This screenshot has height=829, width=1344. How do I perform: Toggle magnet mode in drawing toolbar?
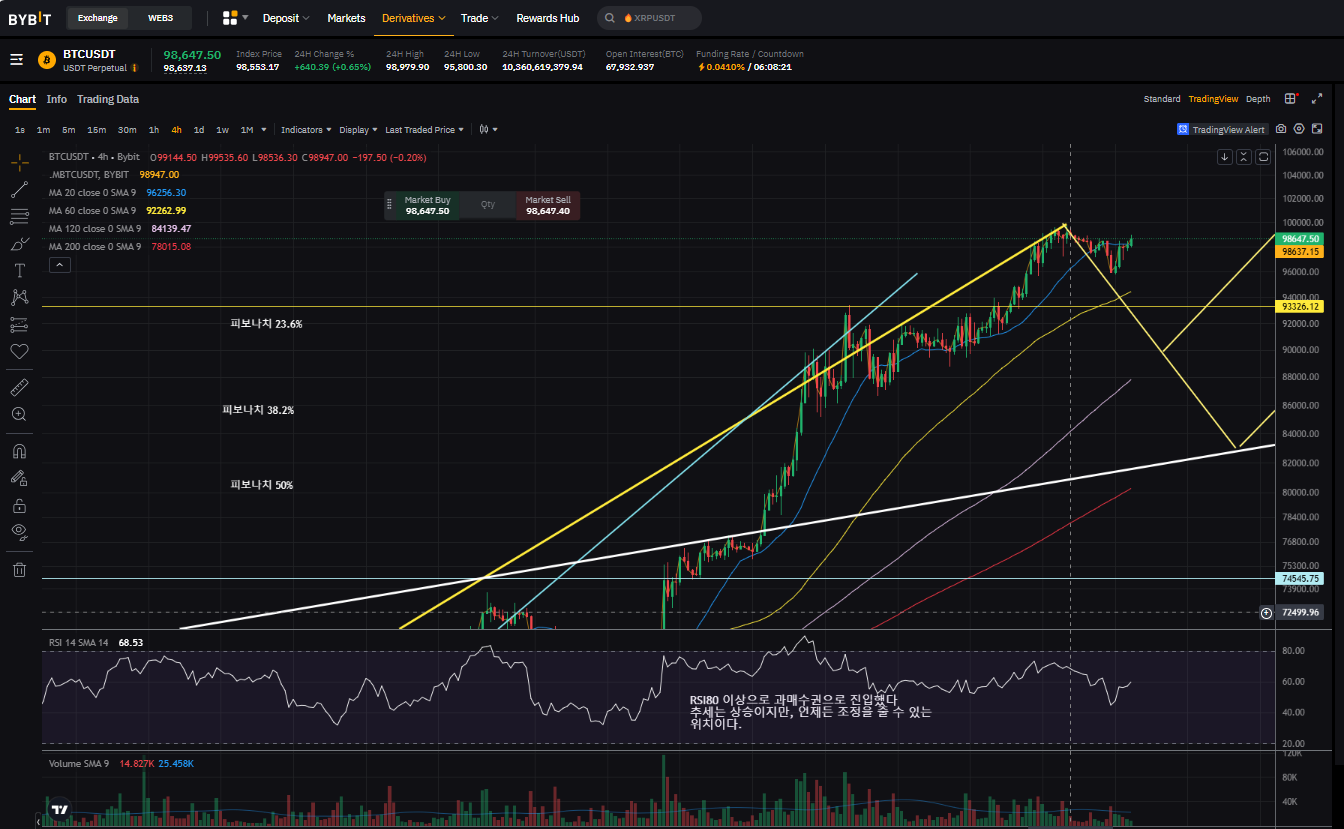click(x=19, y=451)
